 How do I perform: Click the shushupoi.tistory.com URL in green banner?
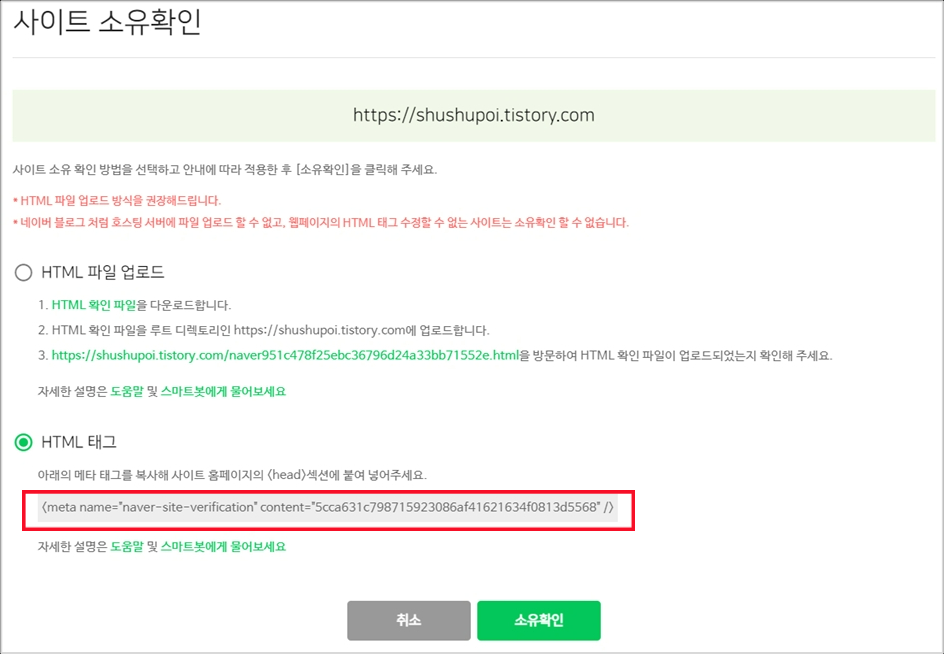474,115
